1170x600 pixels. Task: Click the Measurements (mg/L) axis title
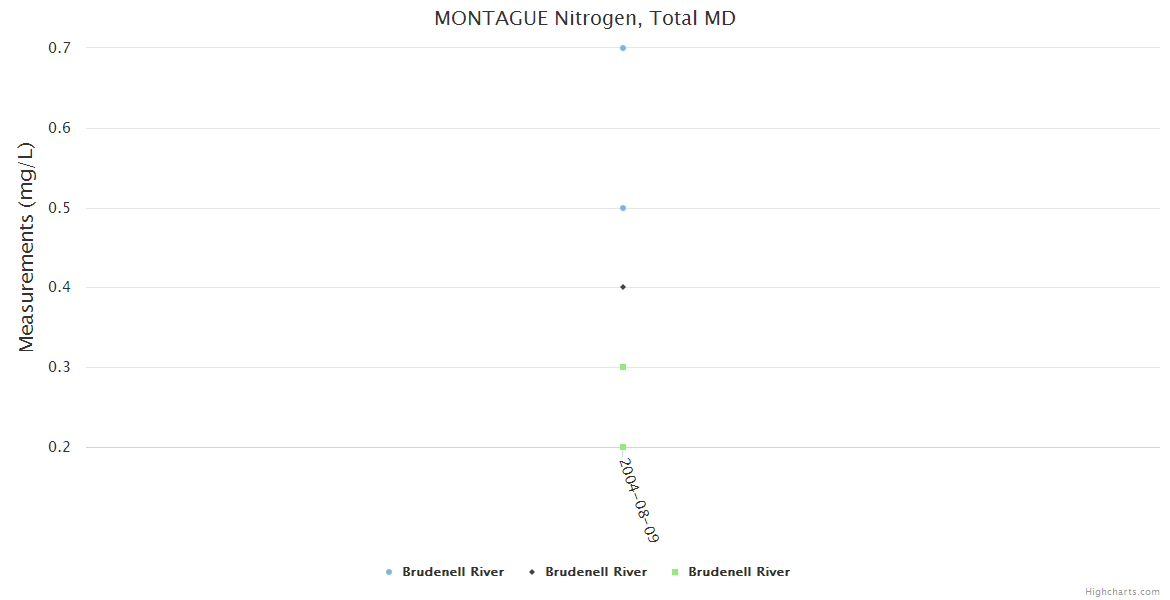[x=27, y=247]
